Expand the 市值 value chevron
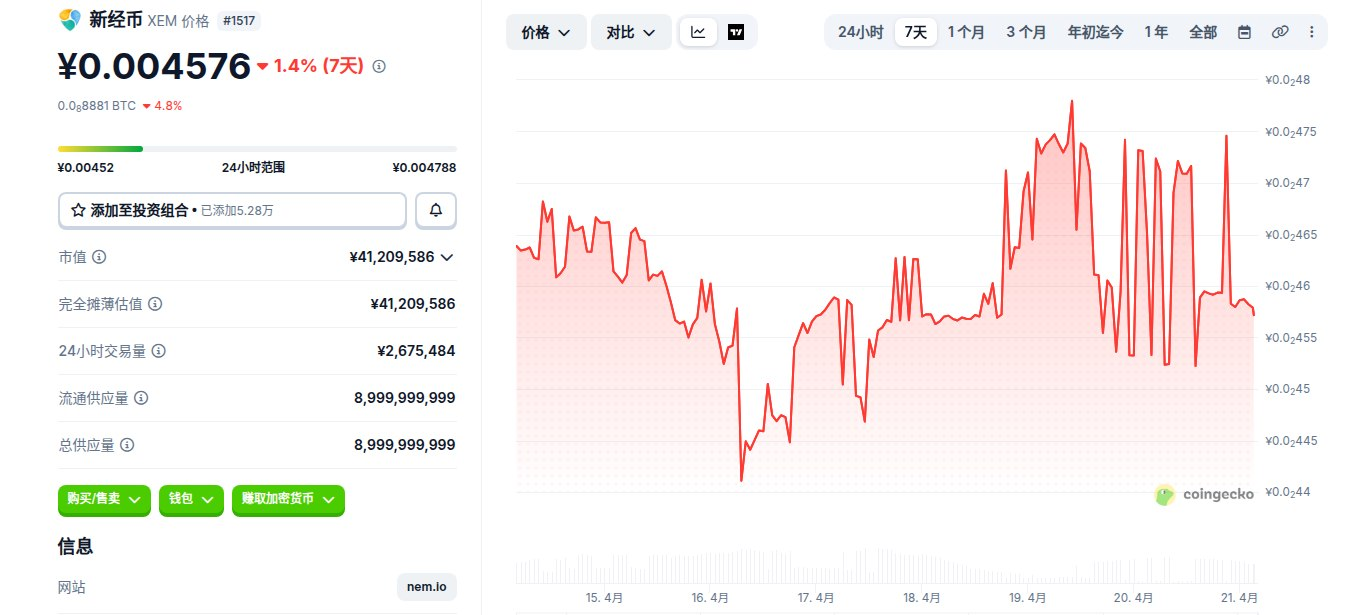The width and height of the screenshot is (1360, 615). pyautogui.click(x=447, y=257)
